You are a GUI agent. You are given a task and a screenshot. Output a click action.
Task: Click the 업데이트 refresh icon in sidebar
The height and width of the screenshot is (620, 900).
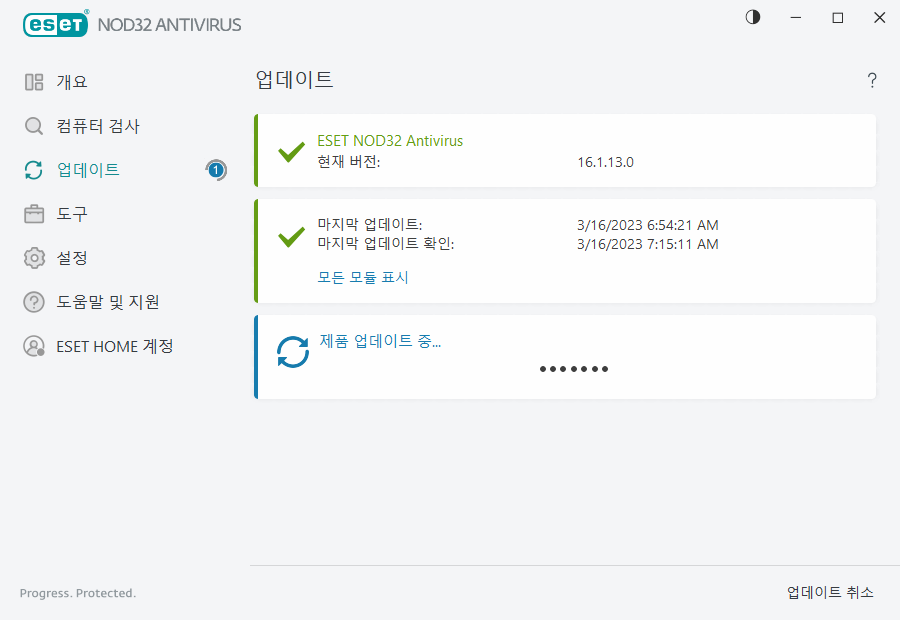[x=33, y=170]
